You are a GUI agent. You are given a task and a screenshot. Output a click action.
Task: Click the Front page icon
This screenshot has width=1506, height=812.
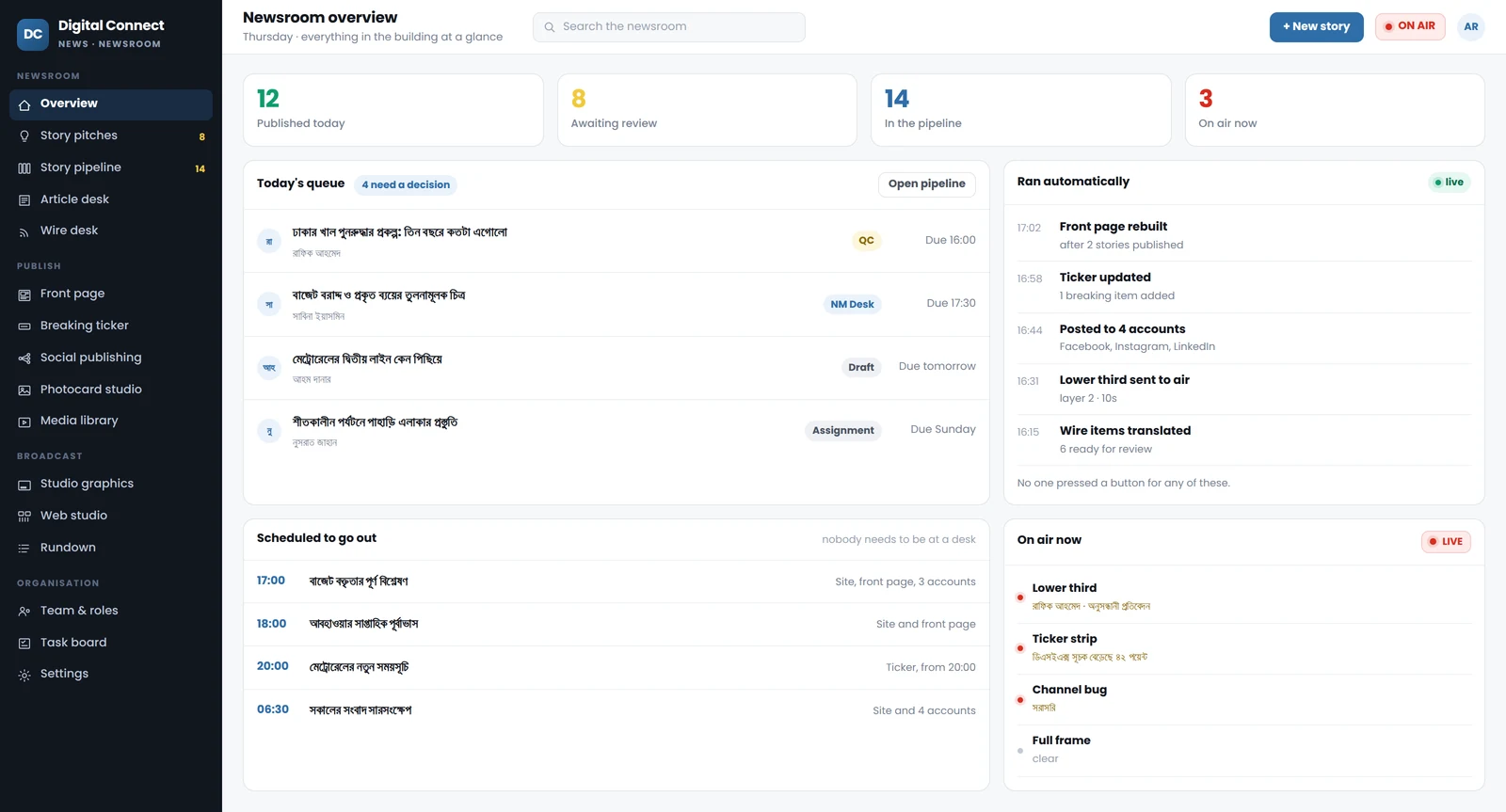click(24, 295)
